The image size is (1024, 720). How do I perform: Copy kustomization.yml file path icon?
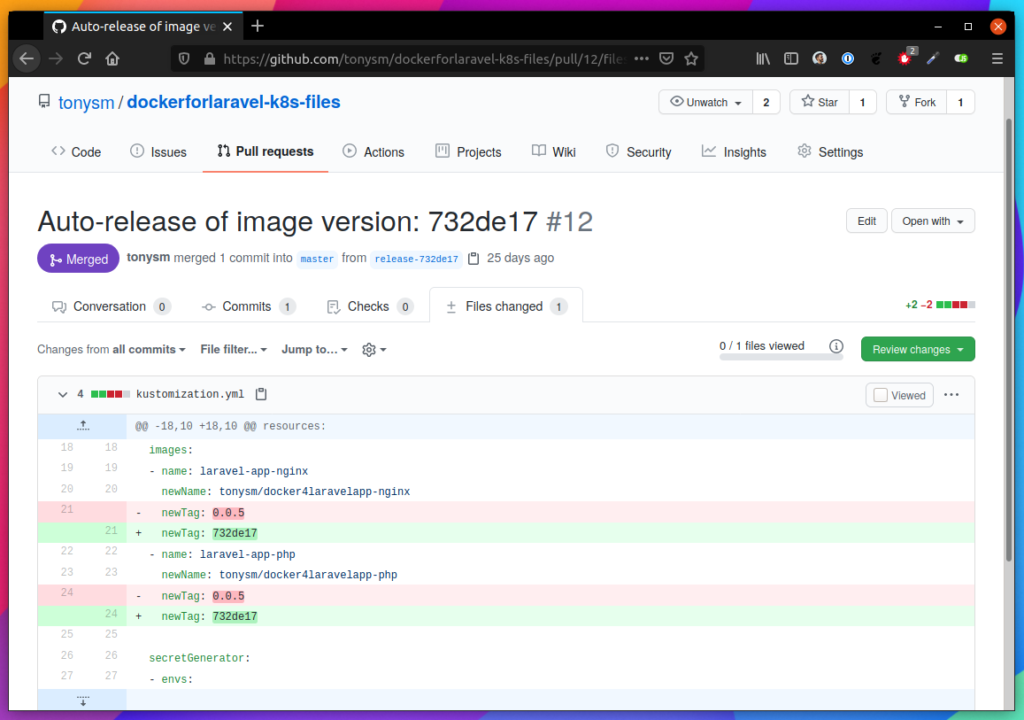261,394
